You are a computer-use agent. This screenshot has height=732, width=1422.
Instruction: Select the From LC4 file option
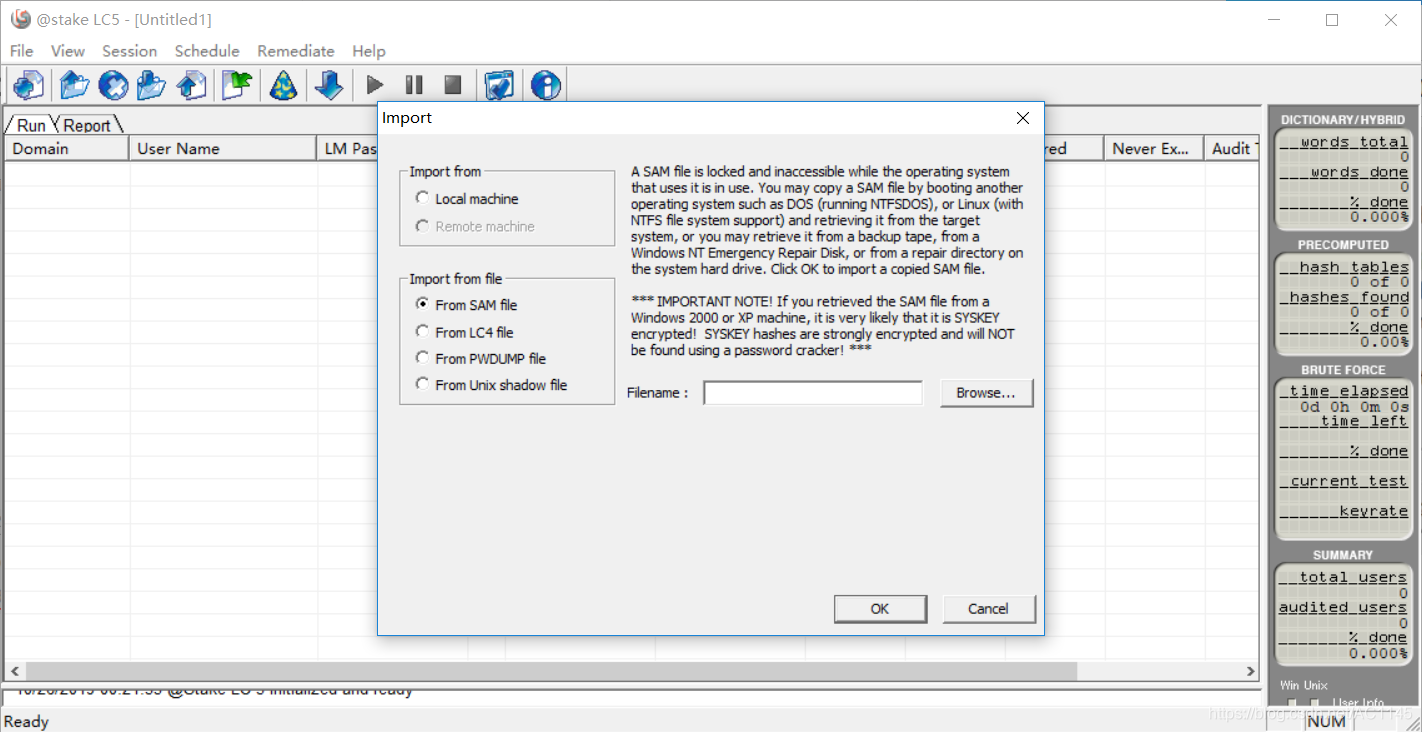tap(422, 331)
